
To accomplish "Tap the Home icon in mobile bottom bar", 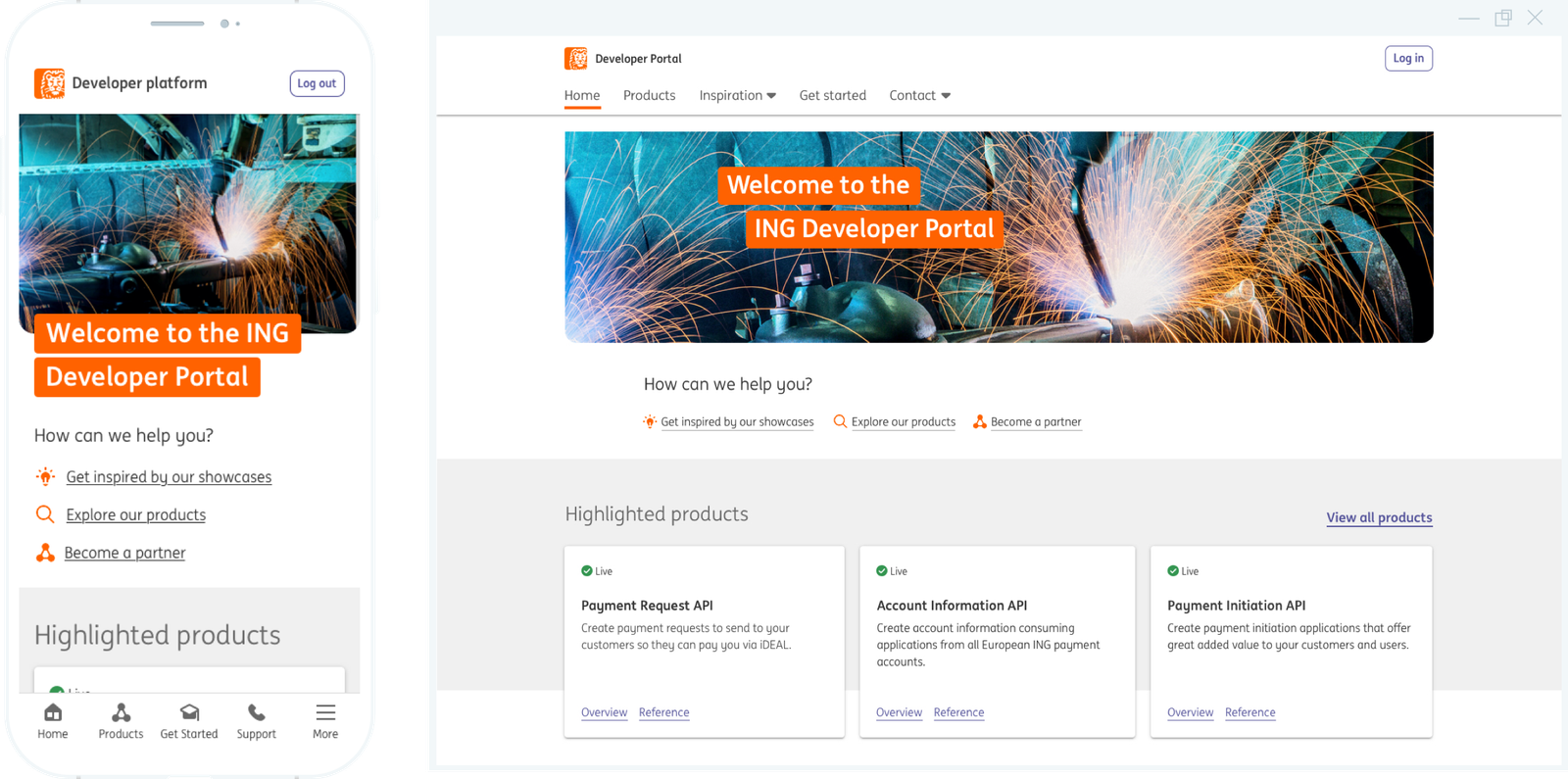I will point(53,713).
